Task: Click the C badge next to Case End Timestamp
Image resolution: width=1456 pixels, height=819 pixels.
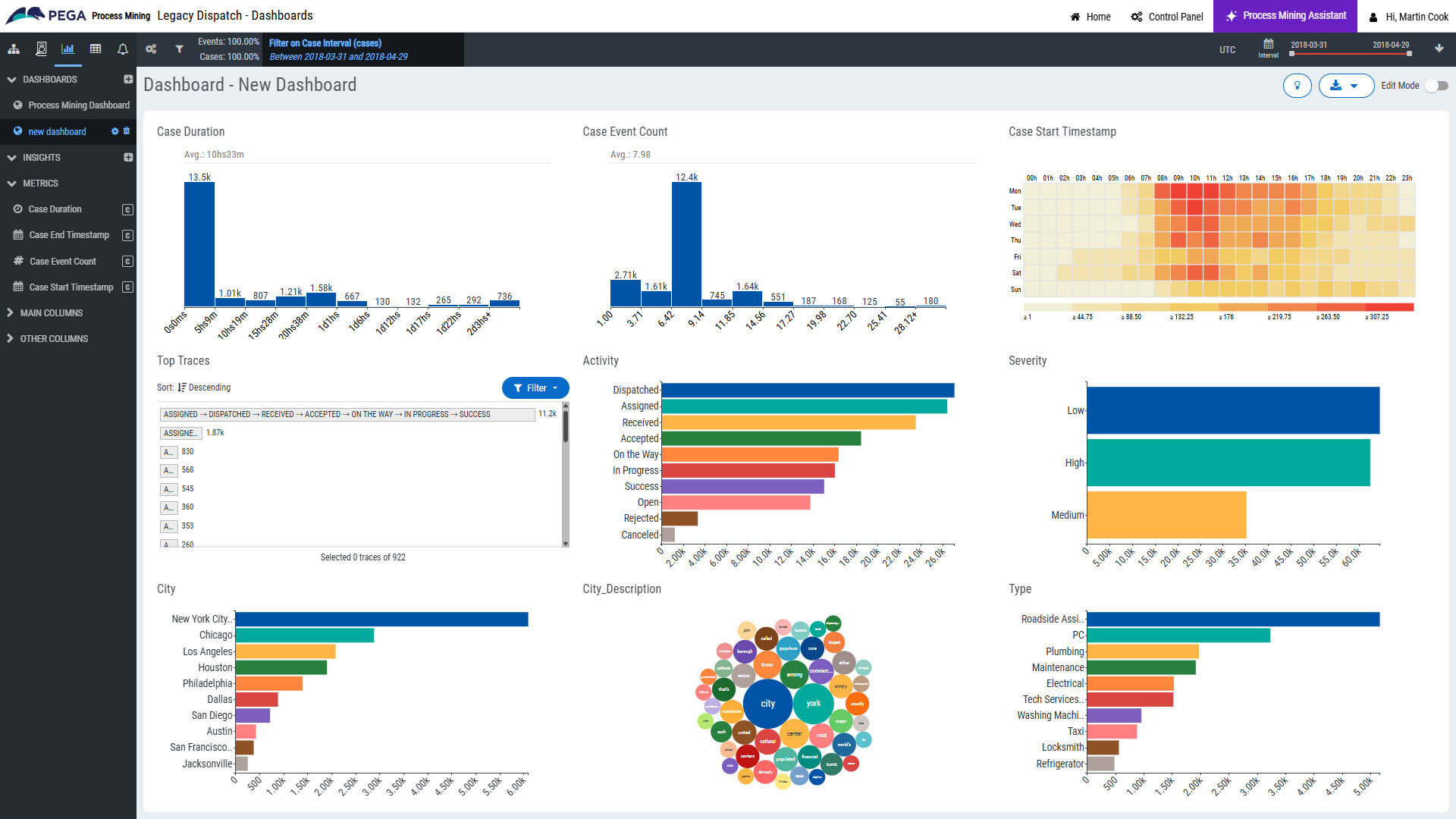Action: 127,235
